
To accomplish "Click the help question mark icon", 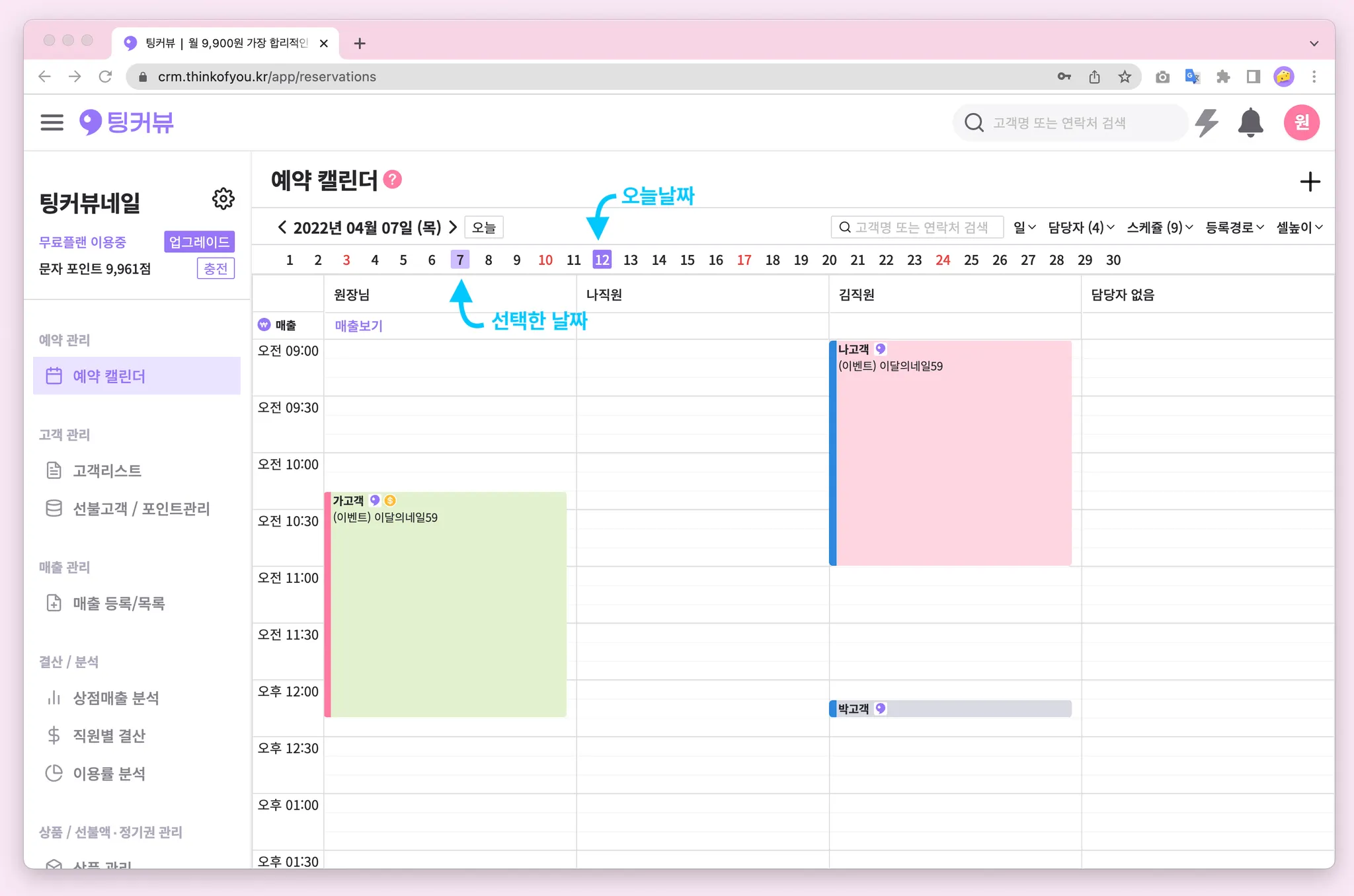I will (393, 180).
